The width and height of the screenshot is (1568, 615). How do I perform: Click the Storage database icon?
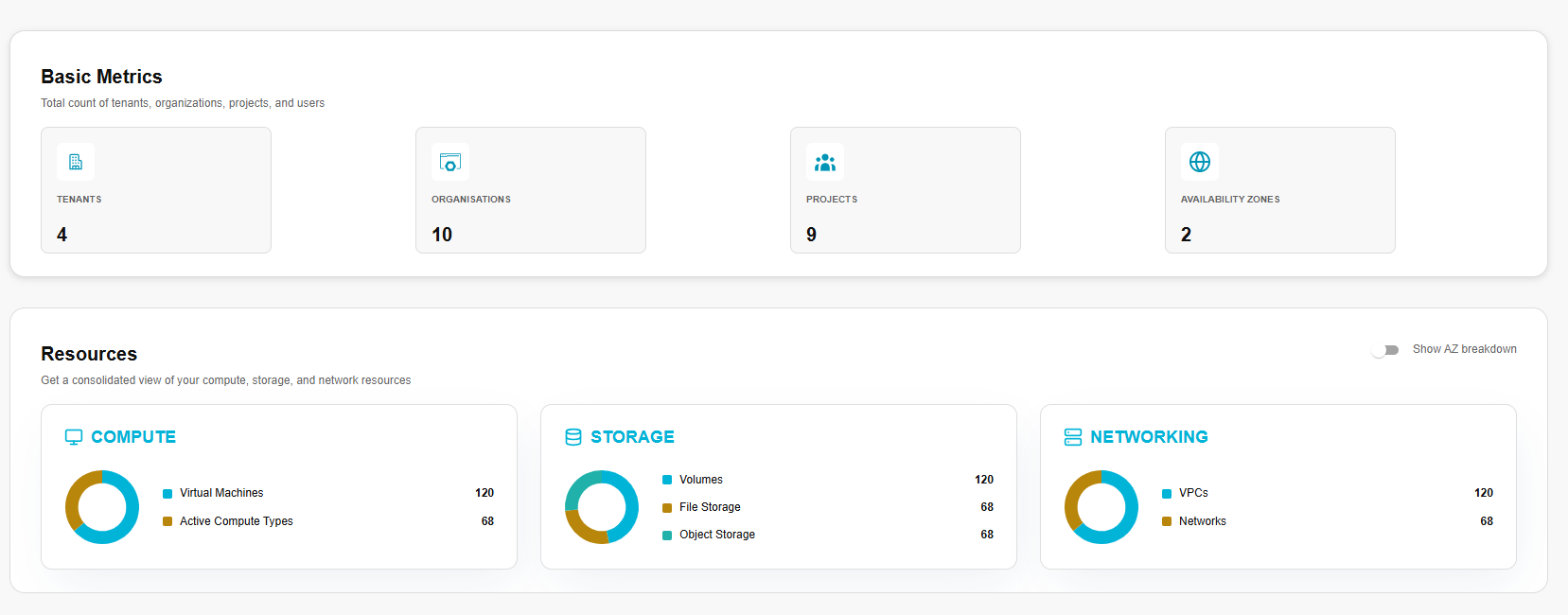point(573,437)
